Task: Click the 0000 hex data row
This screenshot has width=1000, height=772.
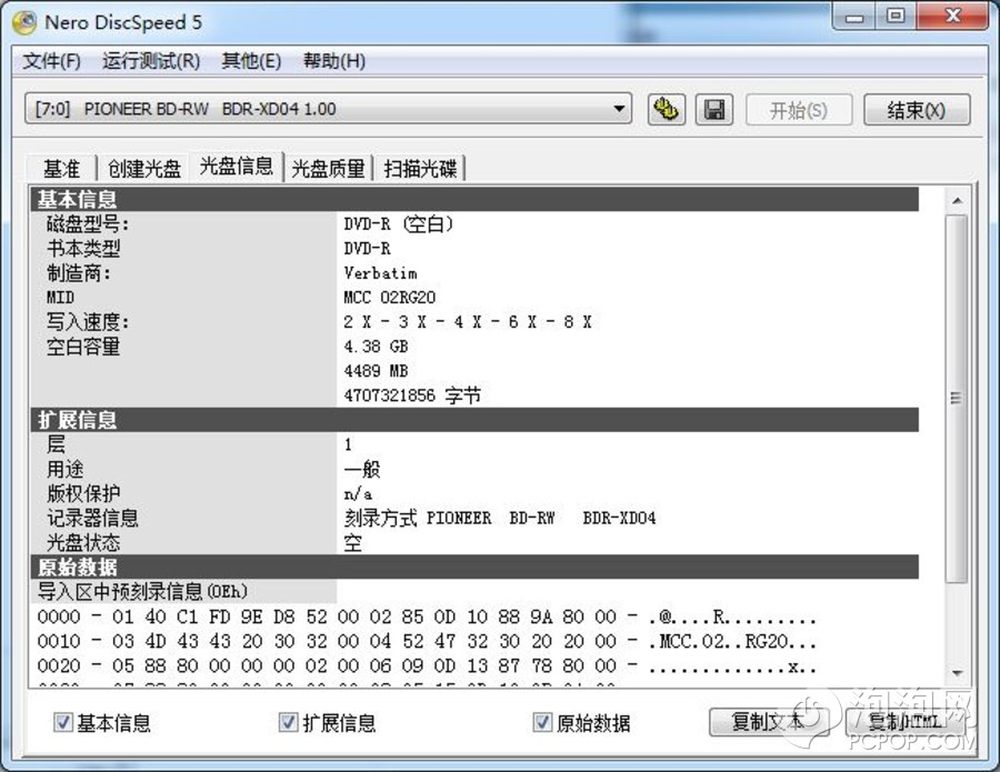Action: (427, 617)
